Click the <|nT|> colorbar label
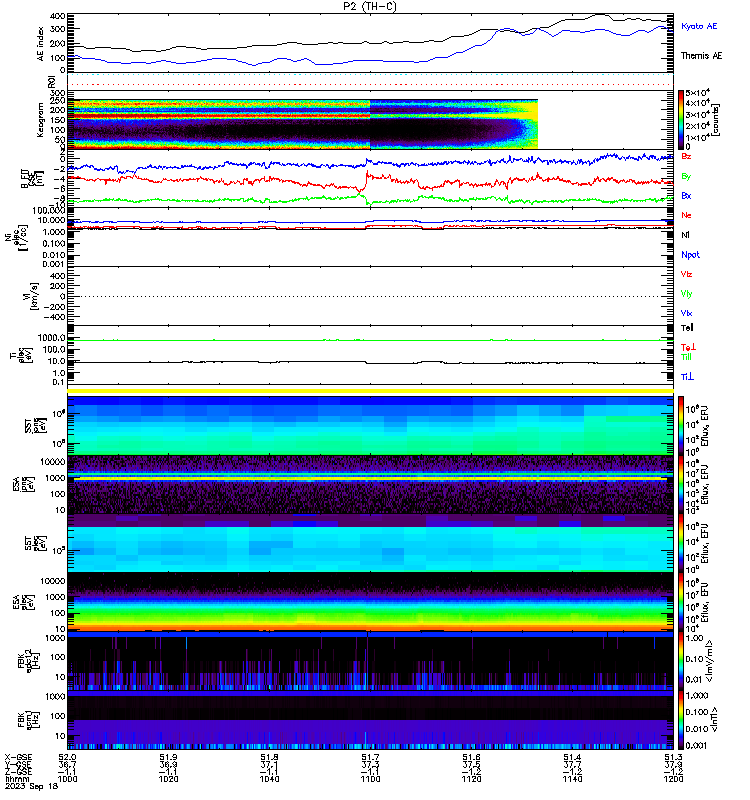The height and width of the screenshot is (800, 750). click(x=714, y=720)
